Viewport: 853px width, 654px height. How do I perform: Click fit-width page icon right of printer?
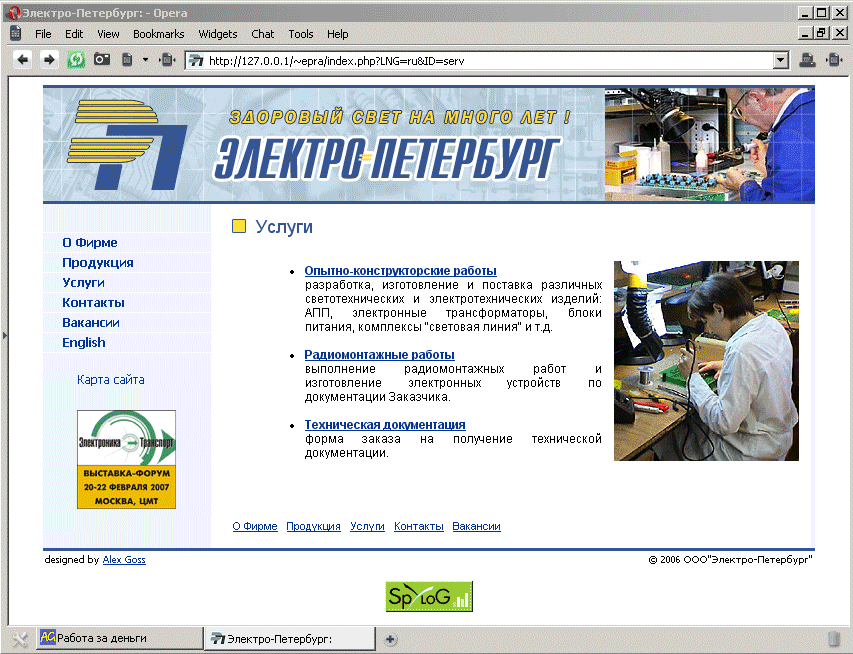click(x=834, y=60)
